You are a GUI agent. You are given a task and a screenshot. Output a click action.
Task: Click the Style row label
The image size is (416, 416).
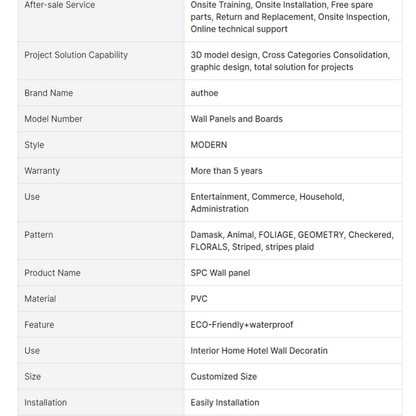tap(34, 145)
